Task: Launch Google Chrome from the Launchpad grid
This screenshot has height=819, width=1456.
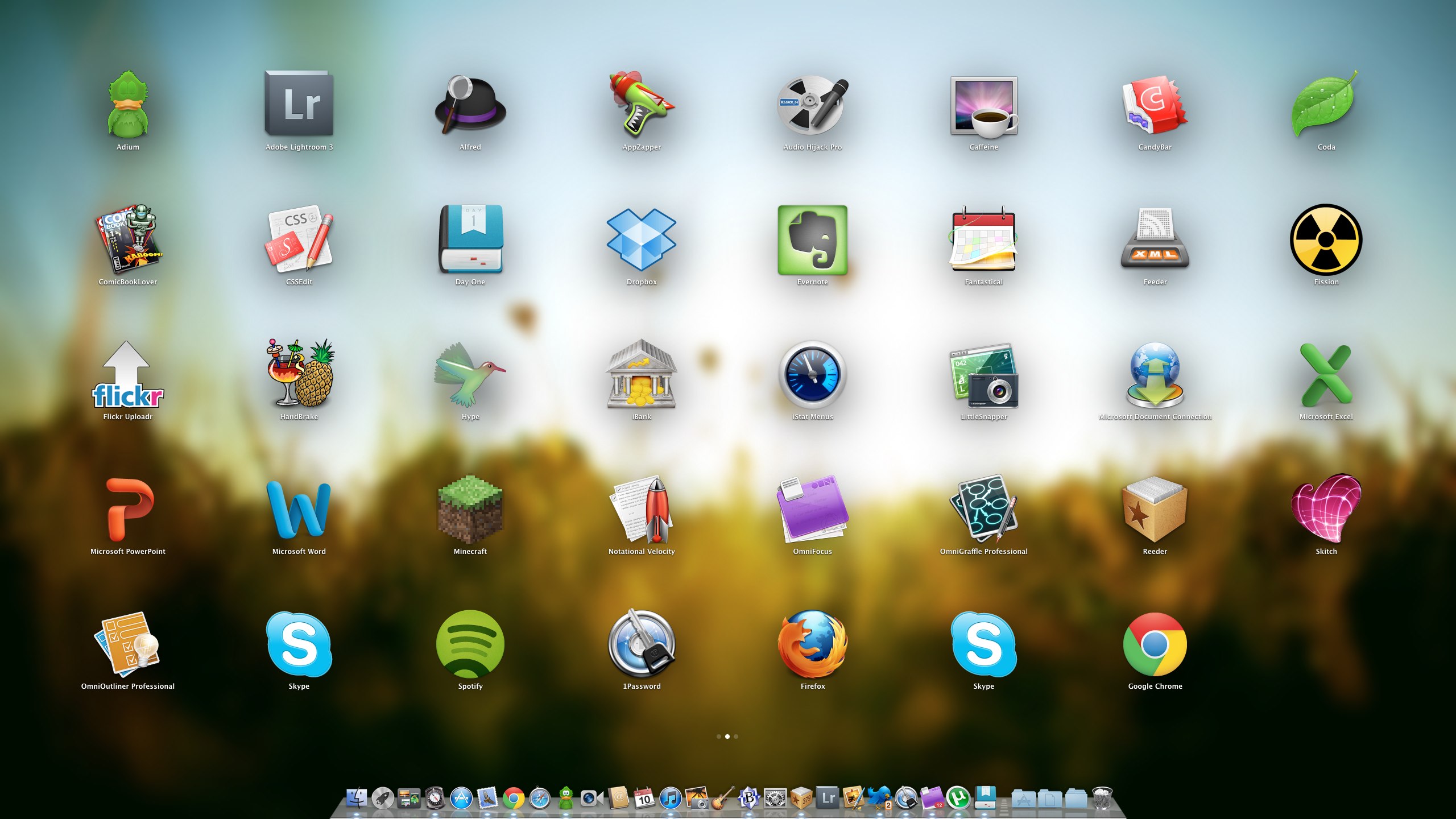Action: point(1155,644)
